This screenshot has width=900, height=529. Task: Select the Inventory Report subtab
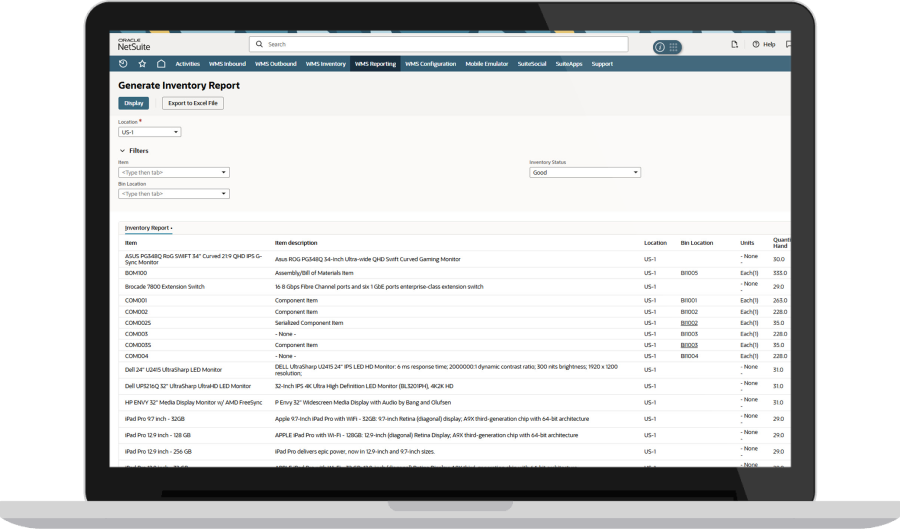pos(147,228)
